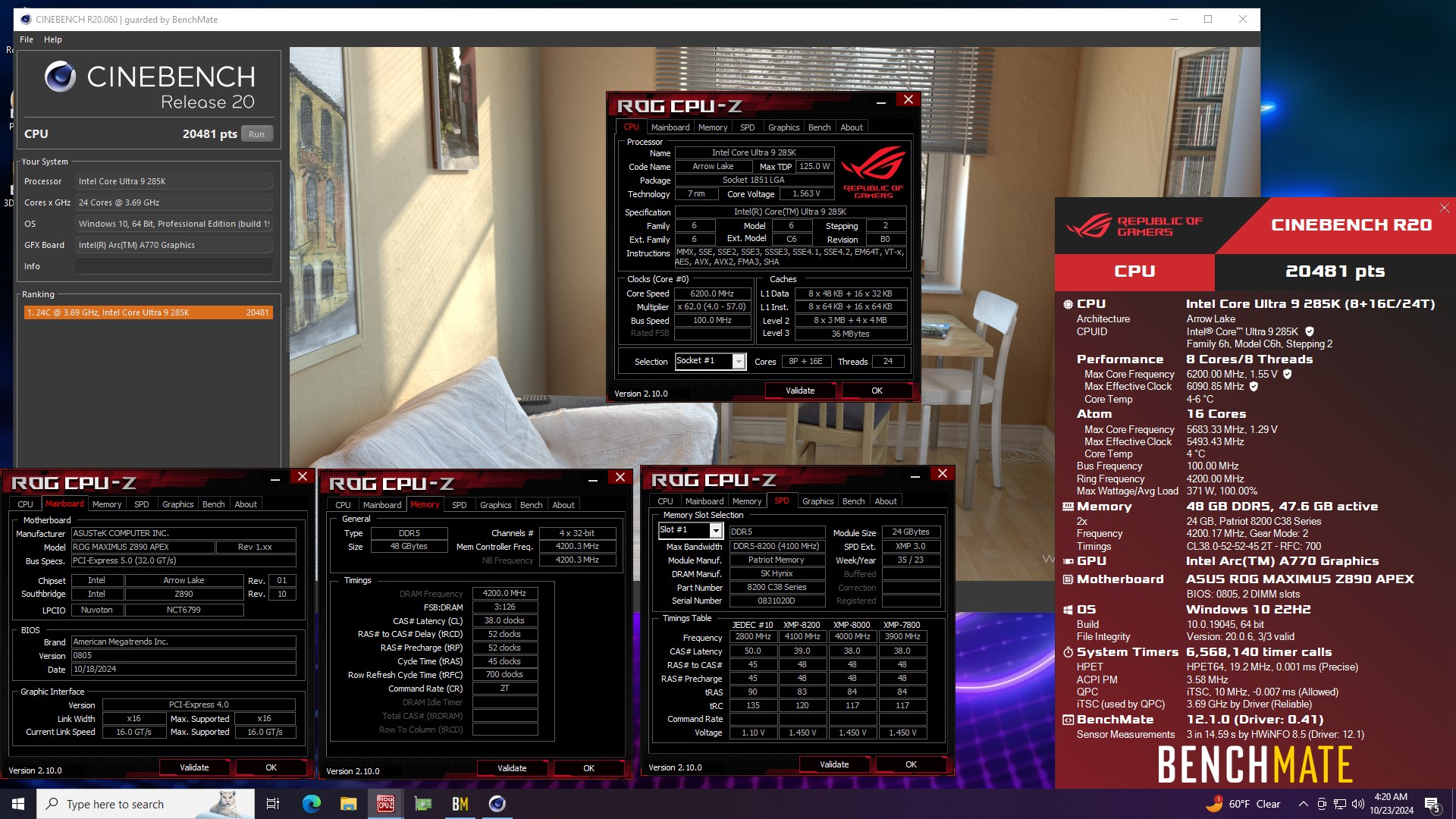The height and width of the screenshot is (819, 1456).
Task: Click the CPU chip icon in BenchMate panel
Action: coord(1068,304)
